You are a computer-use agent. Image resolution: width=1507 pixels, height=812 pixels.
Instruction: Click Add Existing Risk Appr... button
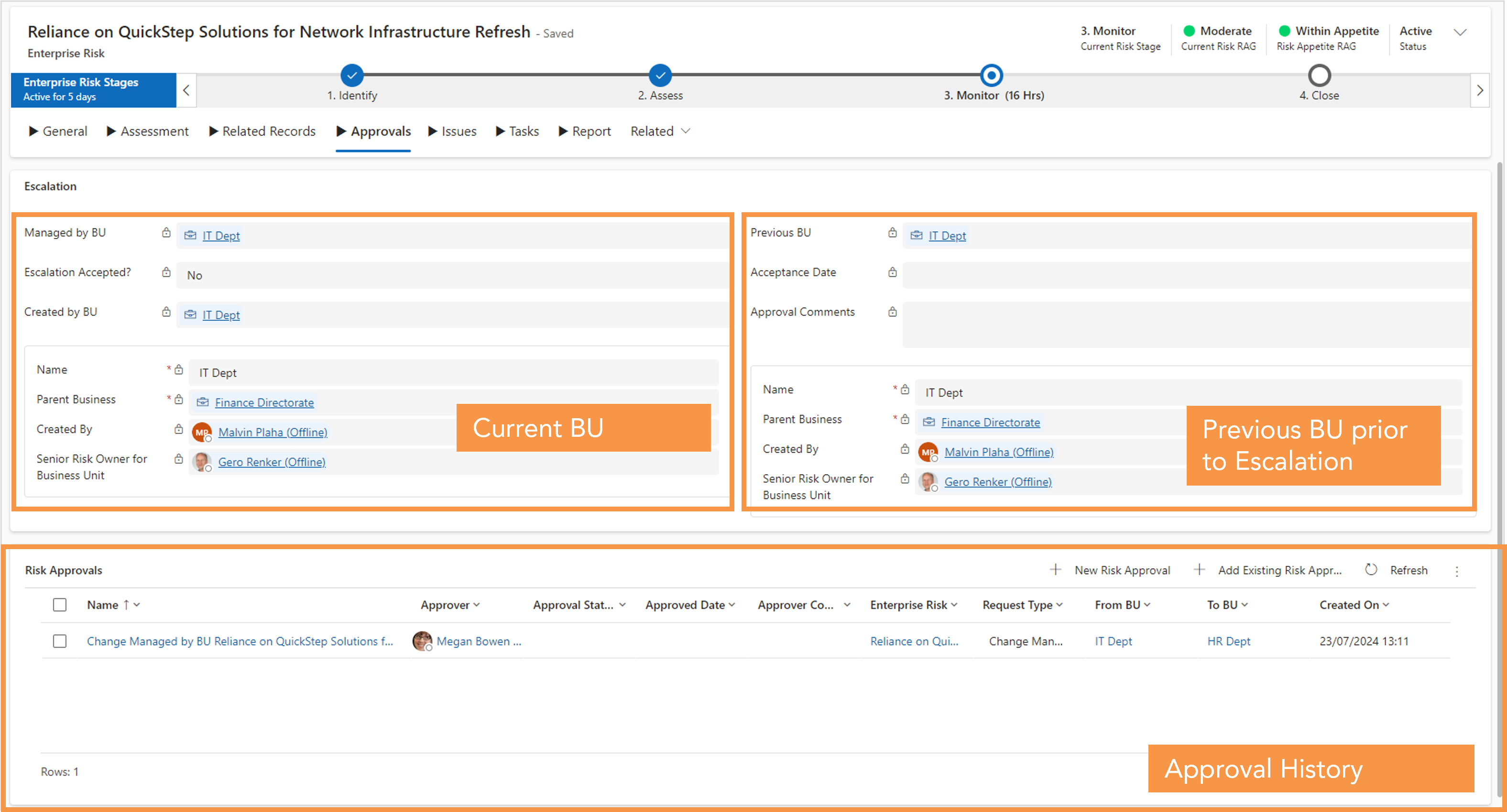coord(1267,570)
